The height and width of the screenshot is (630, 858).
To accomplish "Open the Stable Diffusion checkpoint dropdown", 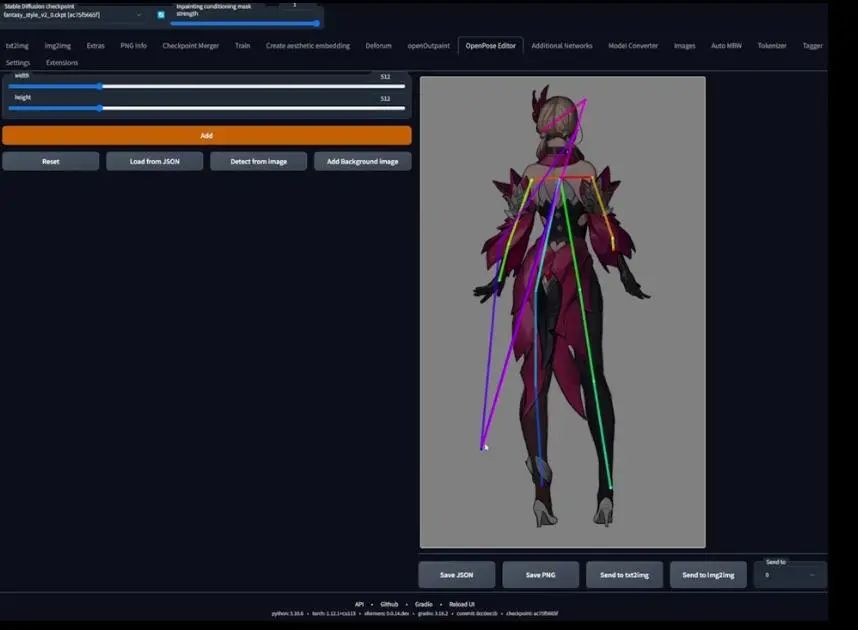I will point(72,15).
